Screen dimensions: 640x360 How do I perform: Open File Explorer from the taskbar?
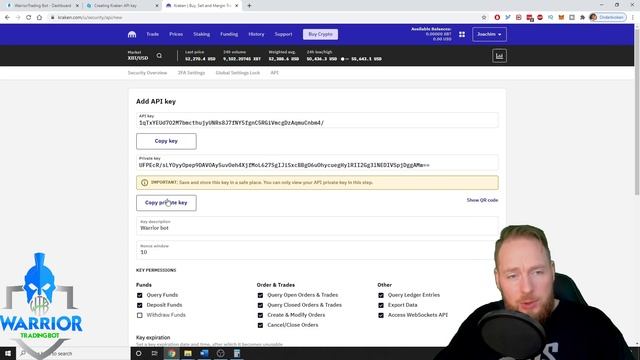188,353
